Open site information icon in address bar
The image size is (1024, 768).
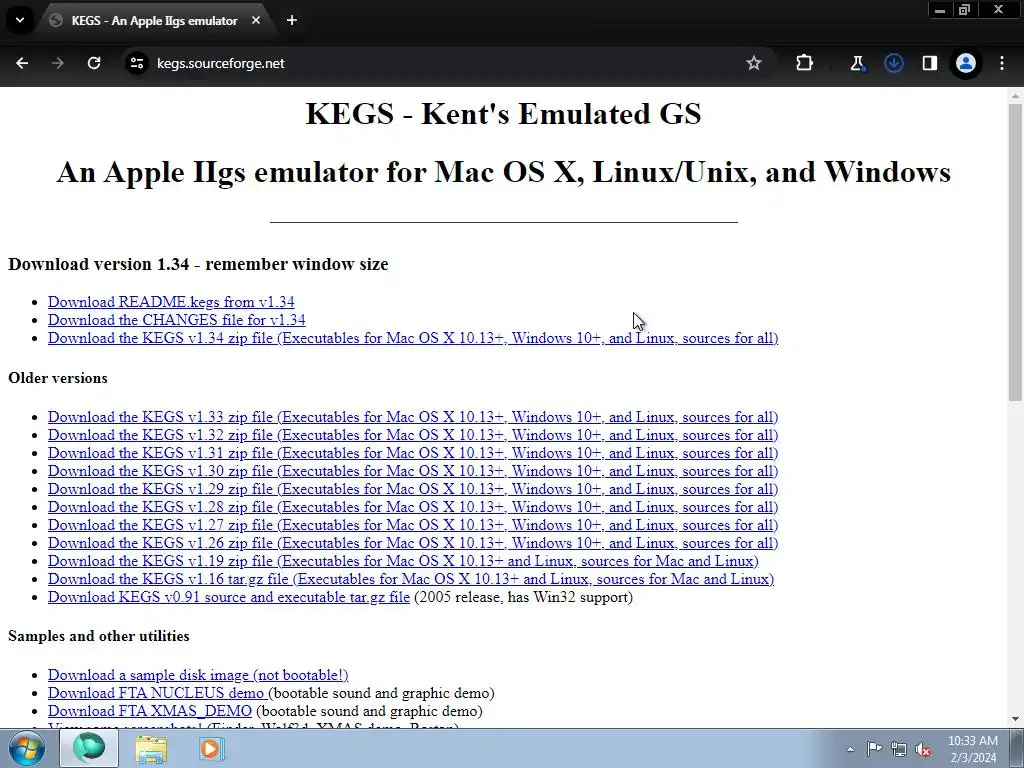pos(136,63)
